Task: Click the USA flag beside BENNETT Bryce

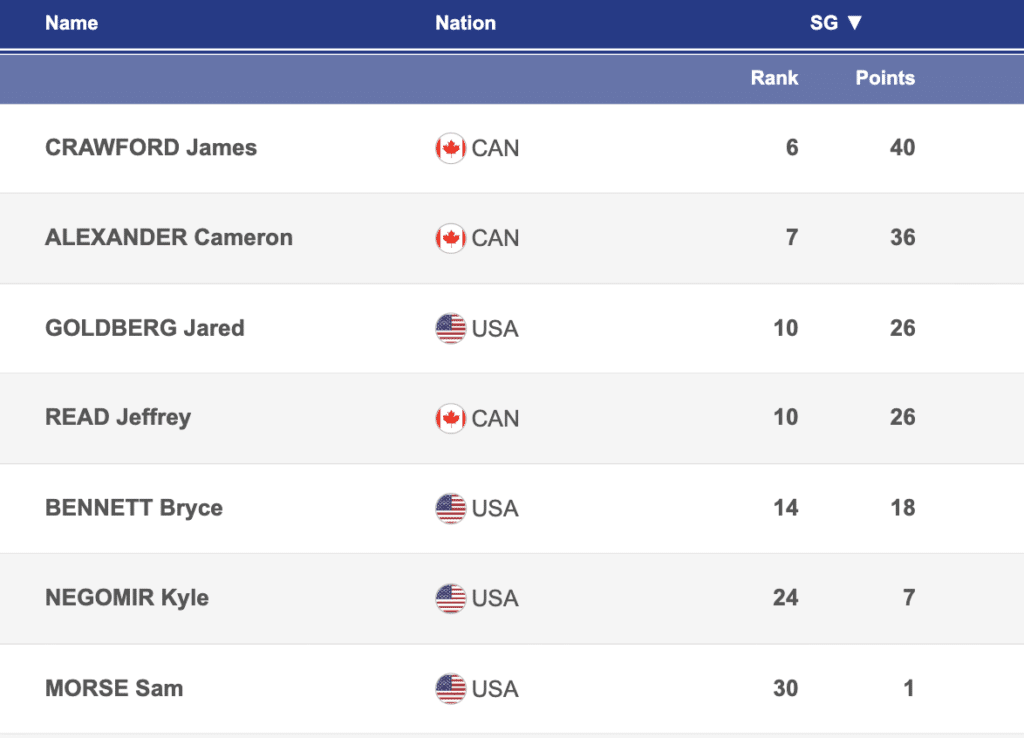Action: [x=451, y=508]
